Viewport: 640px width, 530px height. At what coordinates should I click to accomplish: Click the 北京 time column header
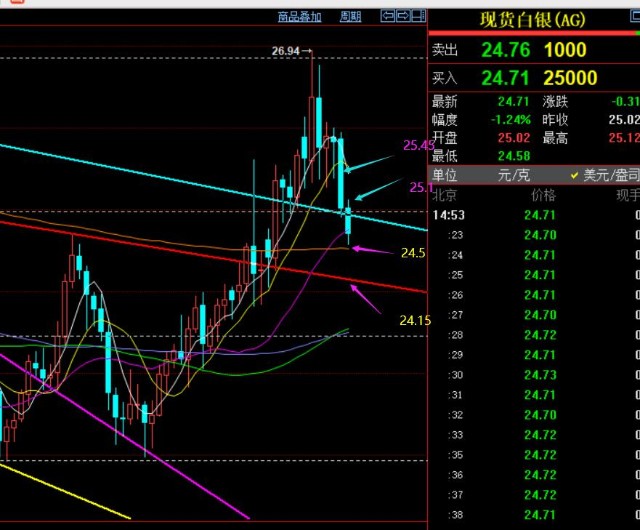pyautogui.click(x=445, y=195)
